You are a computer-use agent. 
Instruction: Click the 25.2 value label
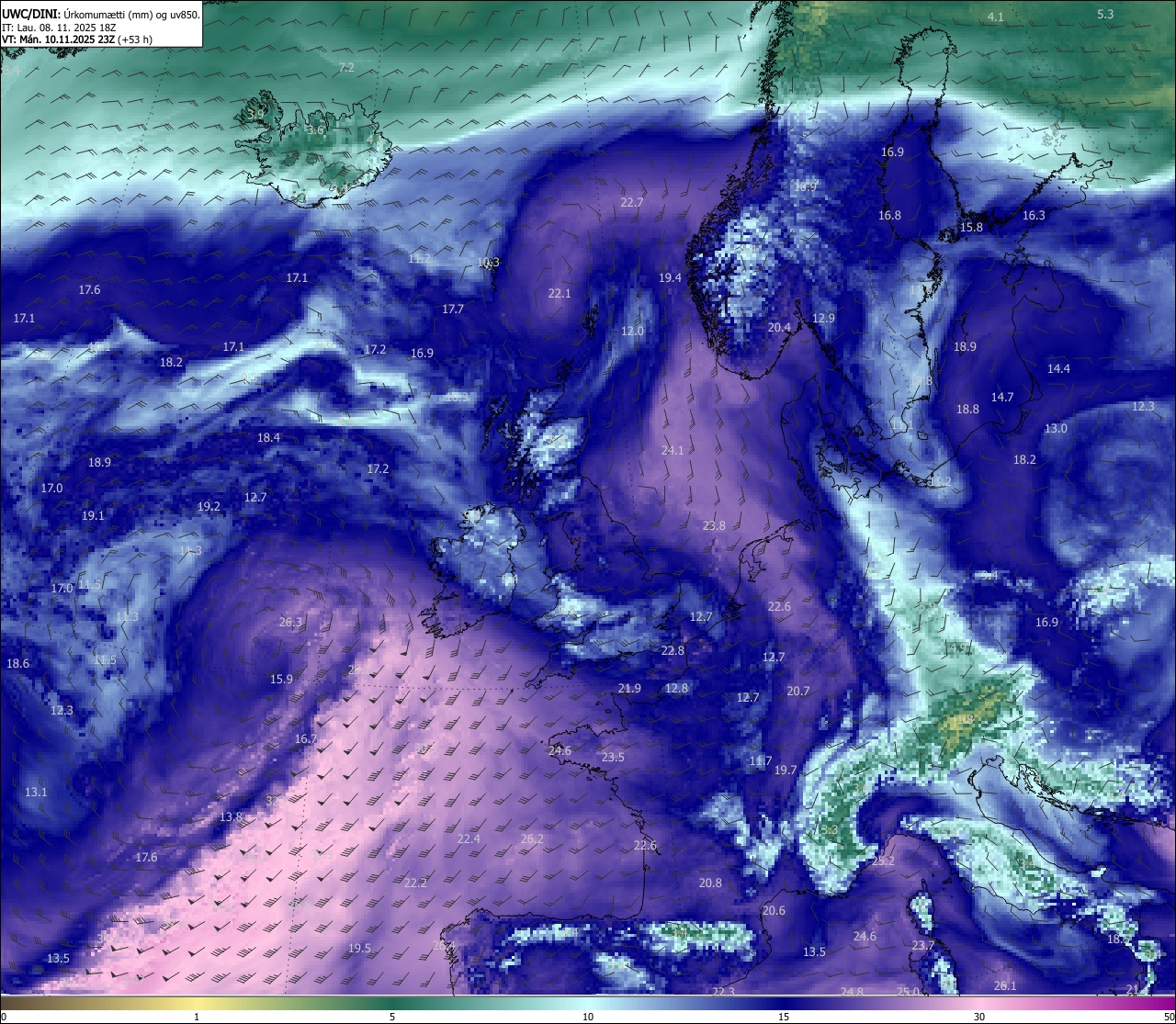(x=883, y=861)
